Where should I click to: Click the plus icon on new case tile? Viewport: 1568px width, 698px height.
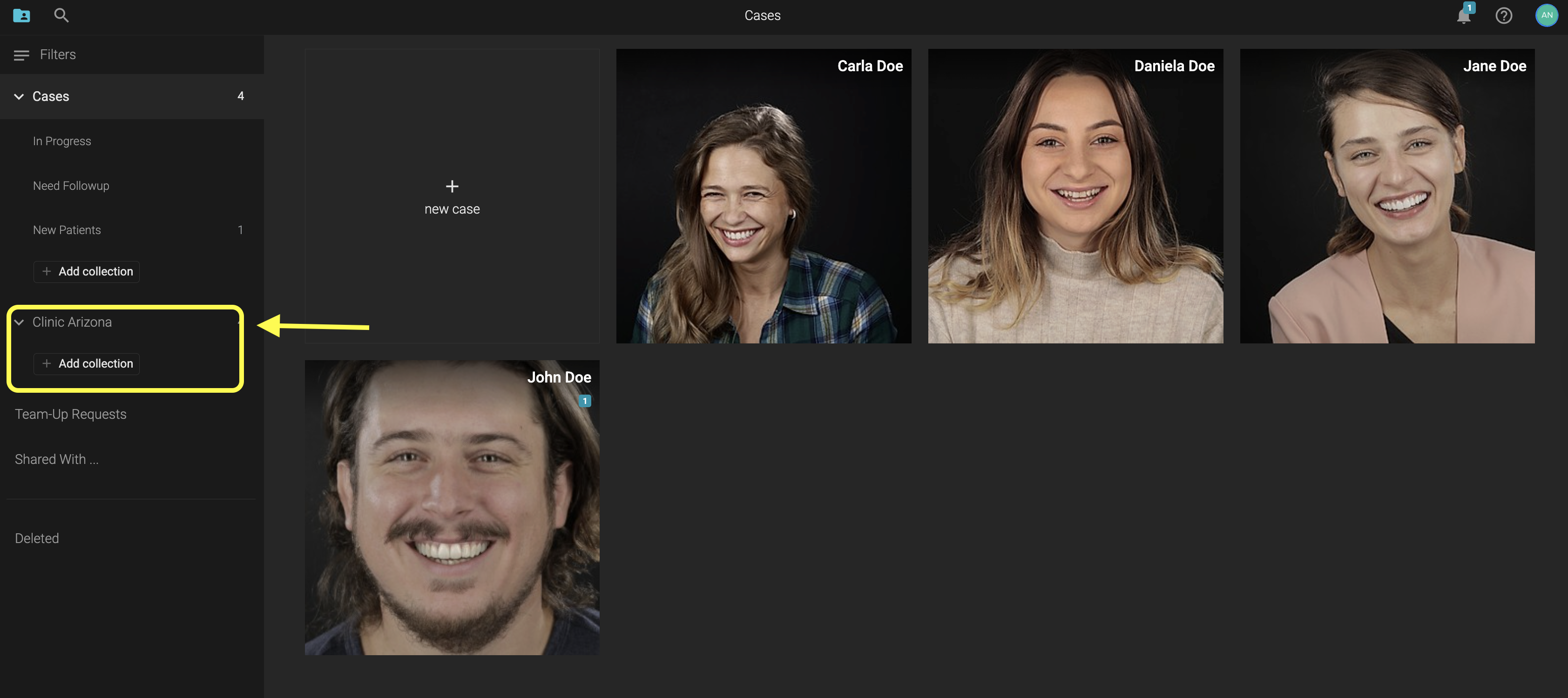click(452, 186)
